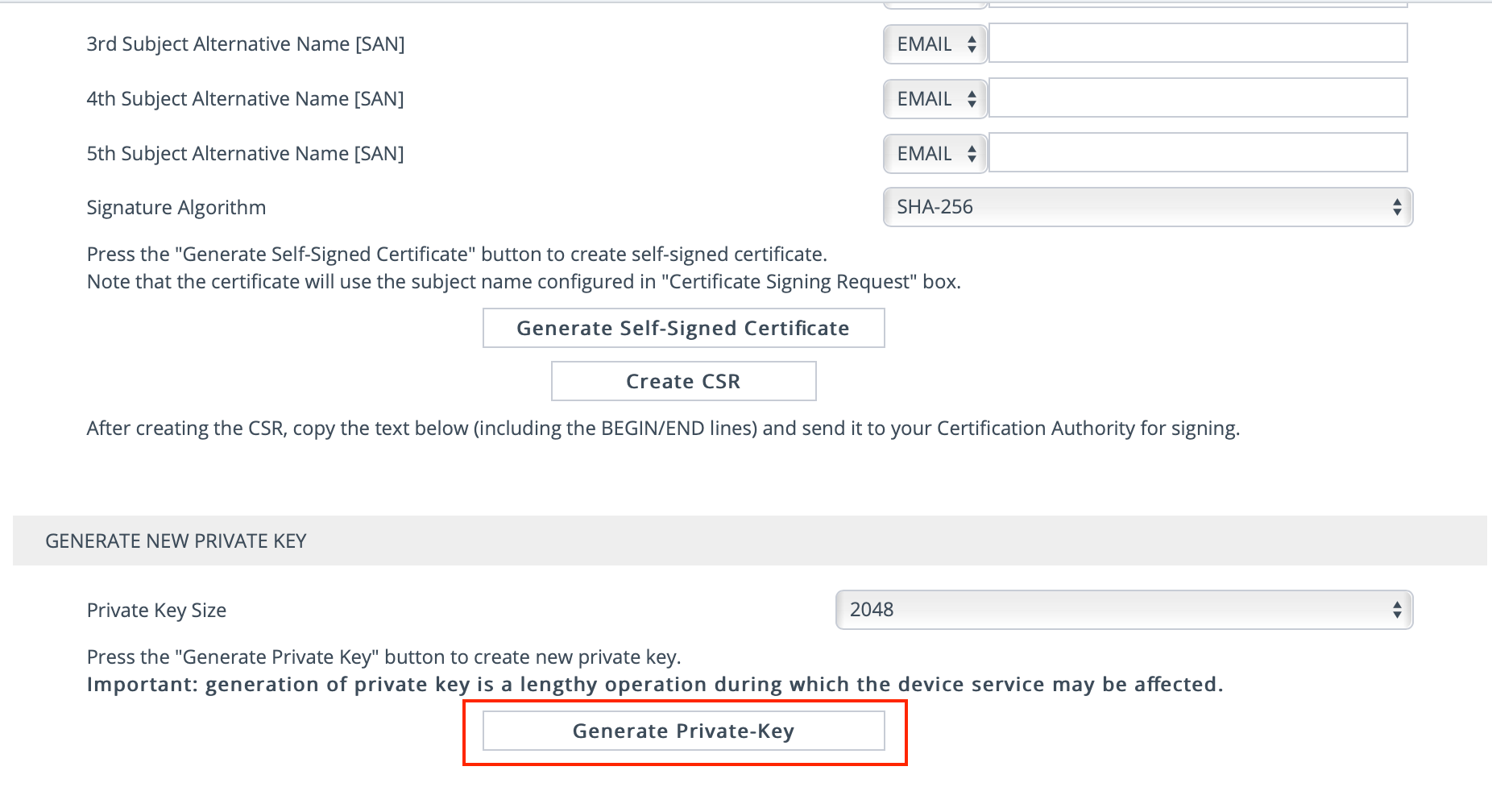Viewport: 1492px width, 812px height.
Task: Click the 3rd Subject Alternative Name text field
Action: [x=1198, y=43]
